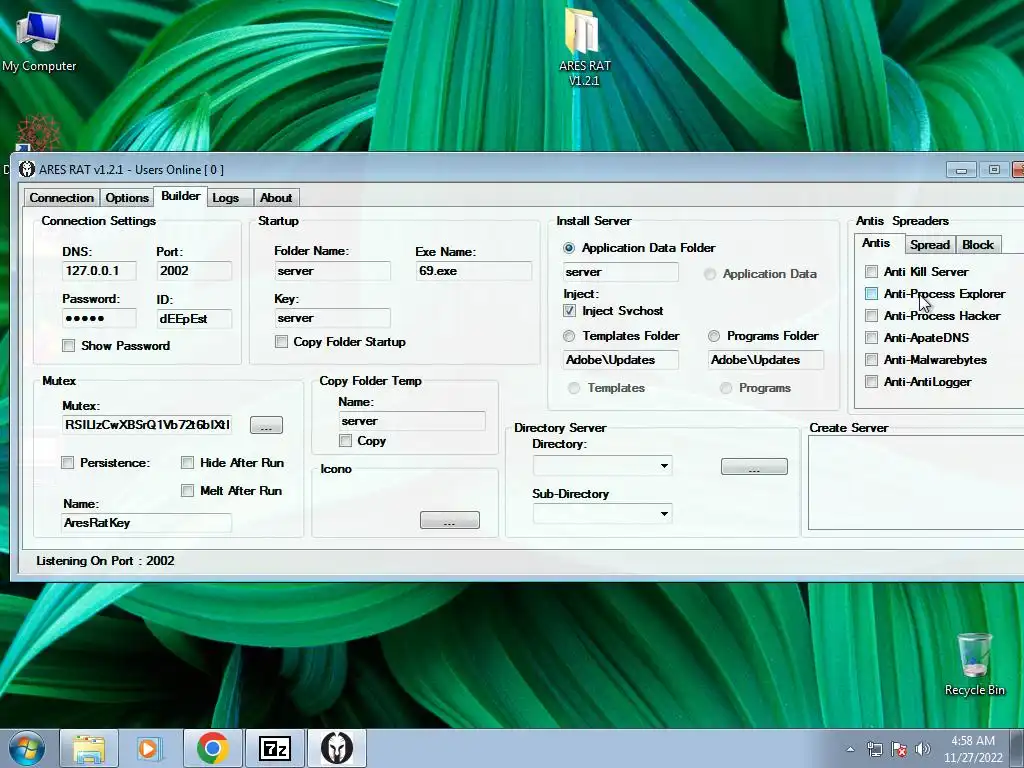1024x768 pixels.
Task: Click the ARES RAT helmet taskbar icon
Action: tap(336, 748)
